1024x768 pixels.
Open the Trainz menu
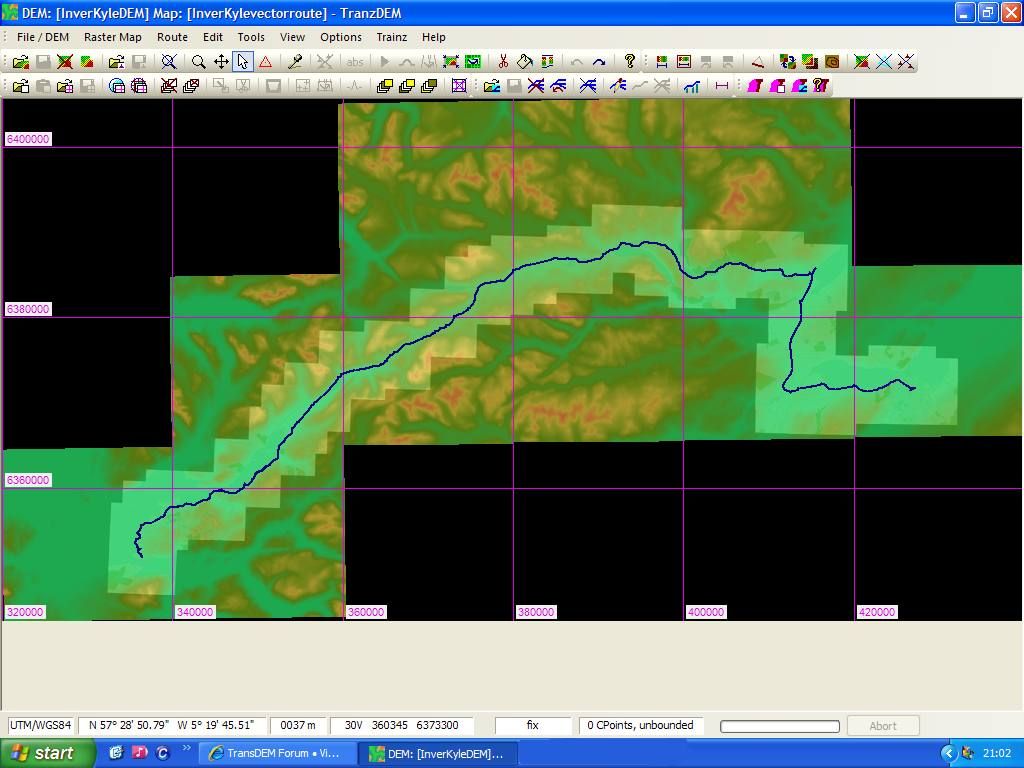pos(392,37)
